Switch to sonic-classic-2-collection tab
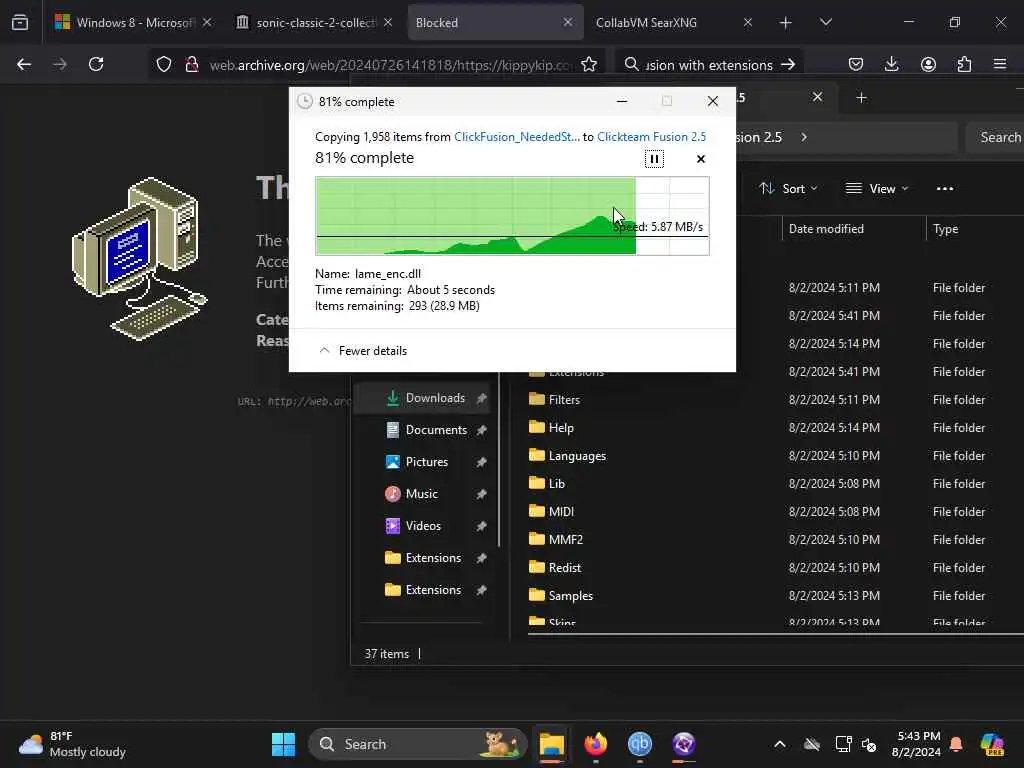1024x768 pixels. (315, 22)
